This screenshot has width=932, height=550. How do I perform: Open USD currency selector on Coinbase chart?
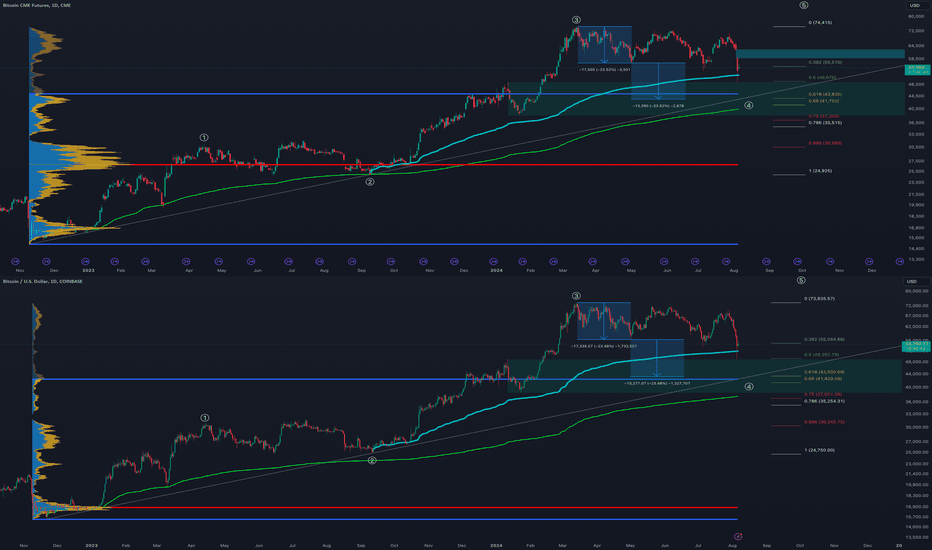pos(911,281)
